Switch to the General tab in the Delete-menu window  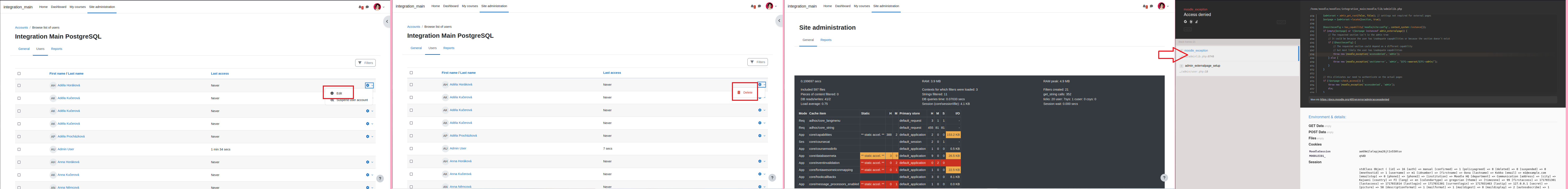416,48
